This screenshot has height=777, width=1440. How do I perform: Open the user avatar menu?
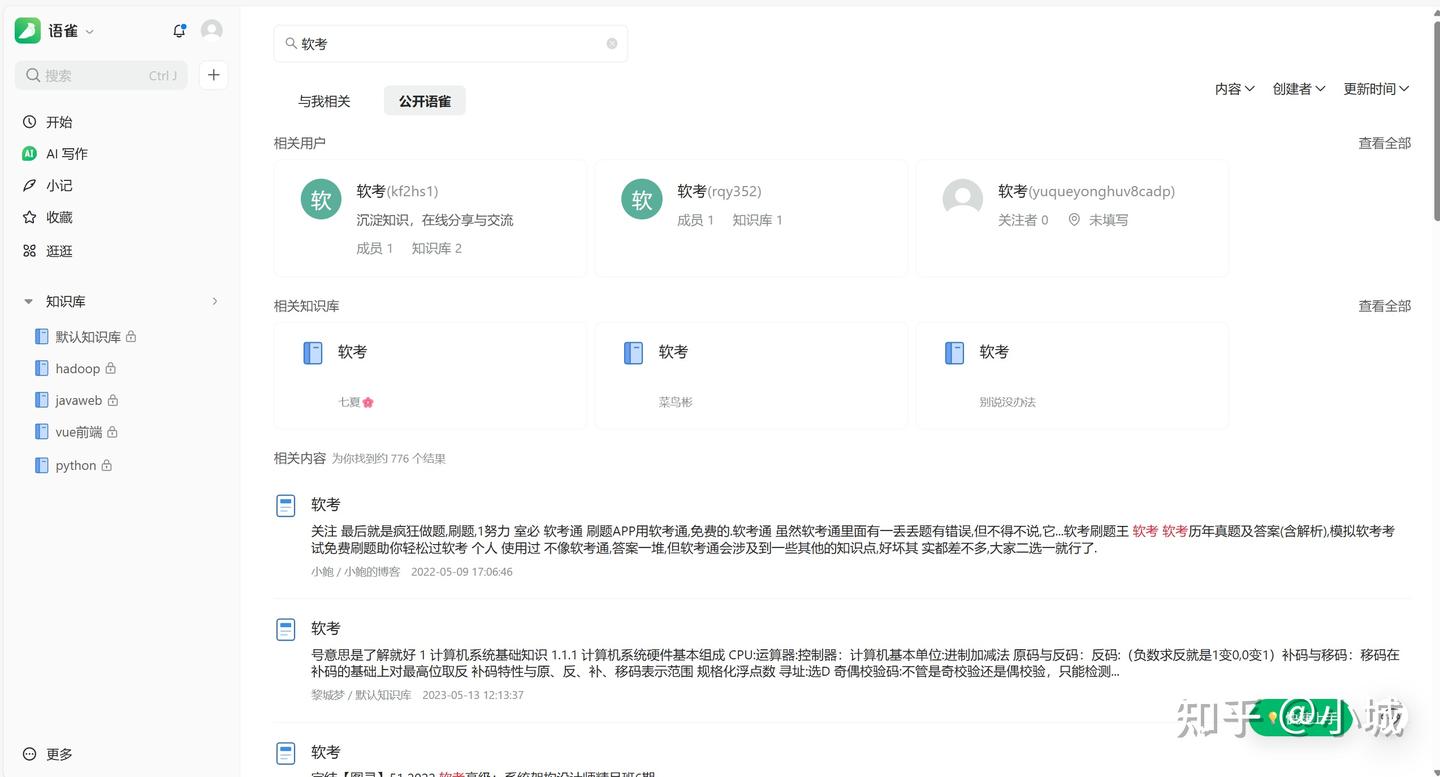point(211,30)
